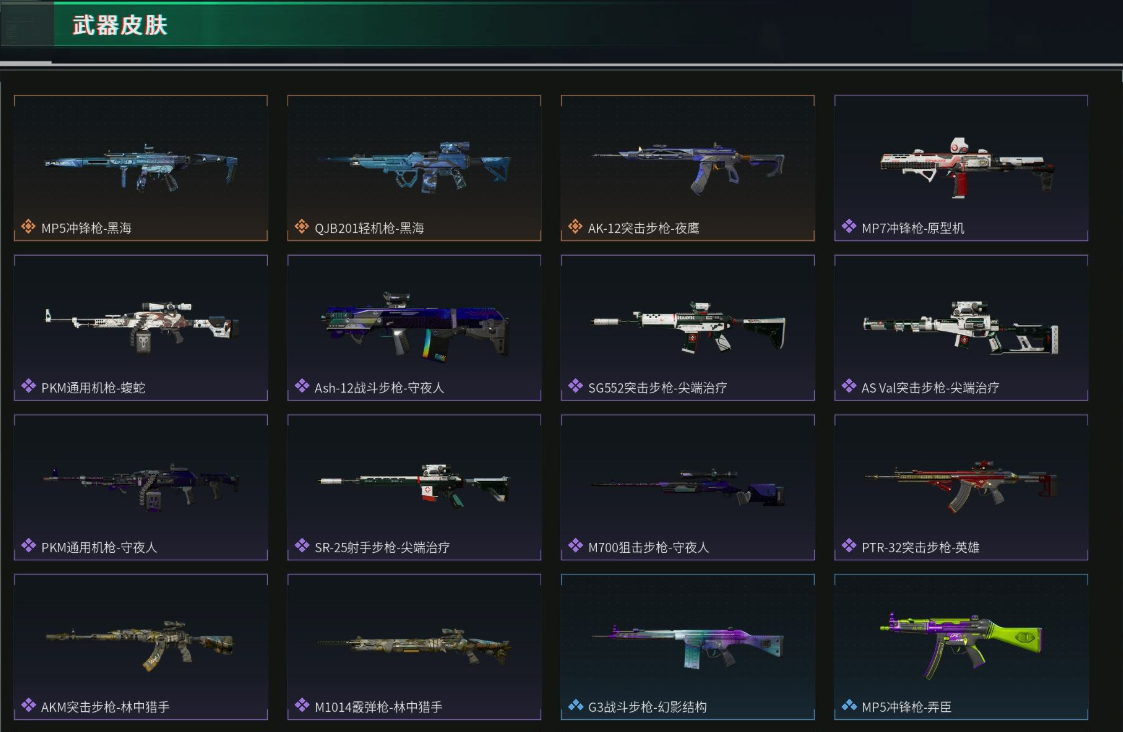Click blue rarity icon beside G3战斗步枪-幻影结构
Image resolution: width=1123 pixels, height=732 pixels.
(x=575, y=706)
